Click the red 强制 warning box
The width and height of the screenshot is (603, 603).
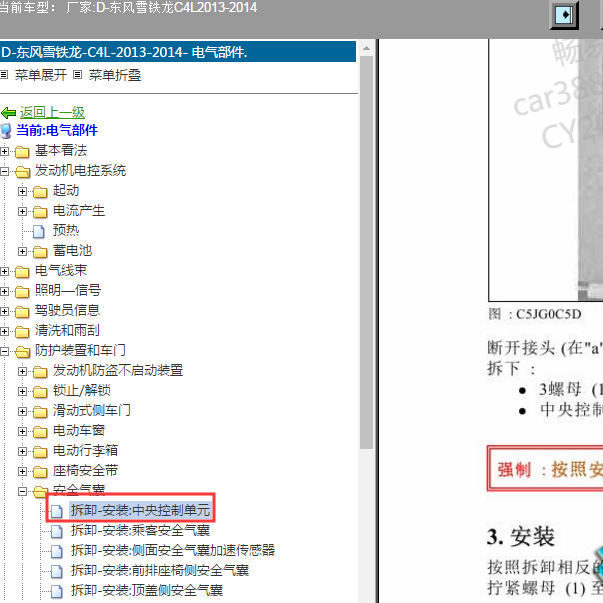(x=545, y=469)
